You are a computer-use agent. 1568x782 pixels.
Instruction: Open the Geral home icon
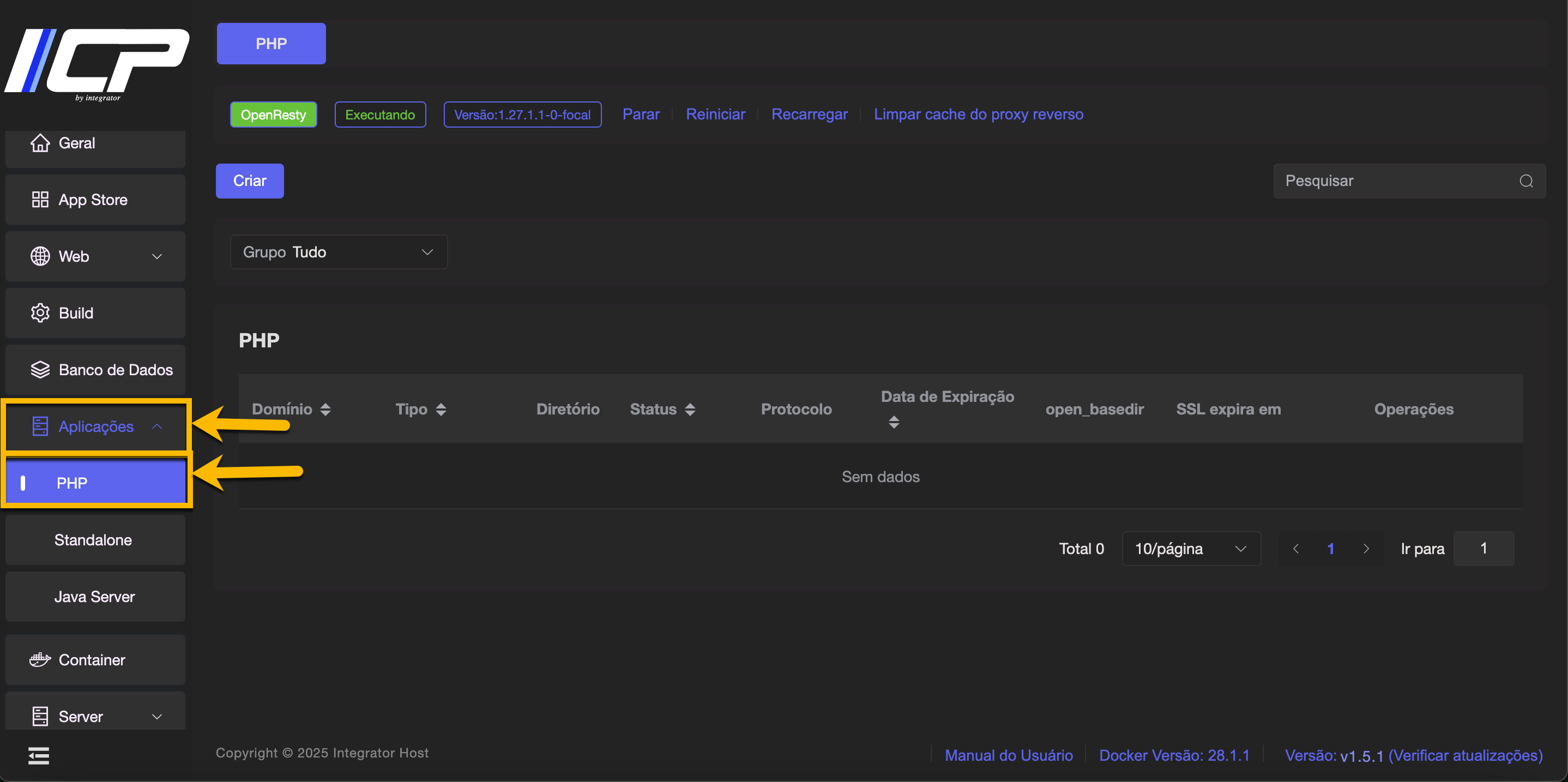click(40, 143)
